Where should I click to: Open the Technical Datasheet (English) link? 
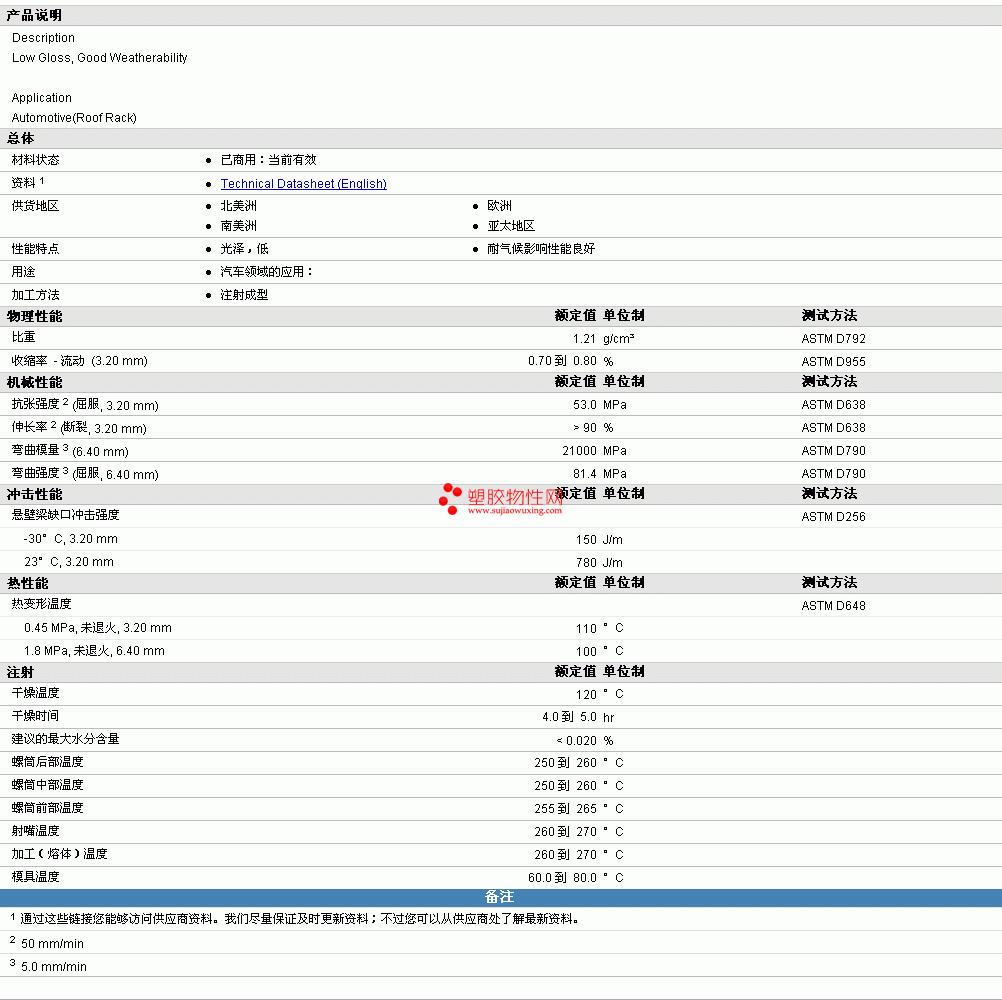pyautogui.click(x=303, y=184)
